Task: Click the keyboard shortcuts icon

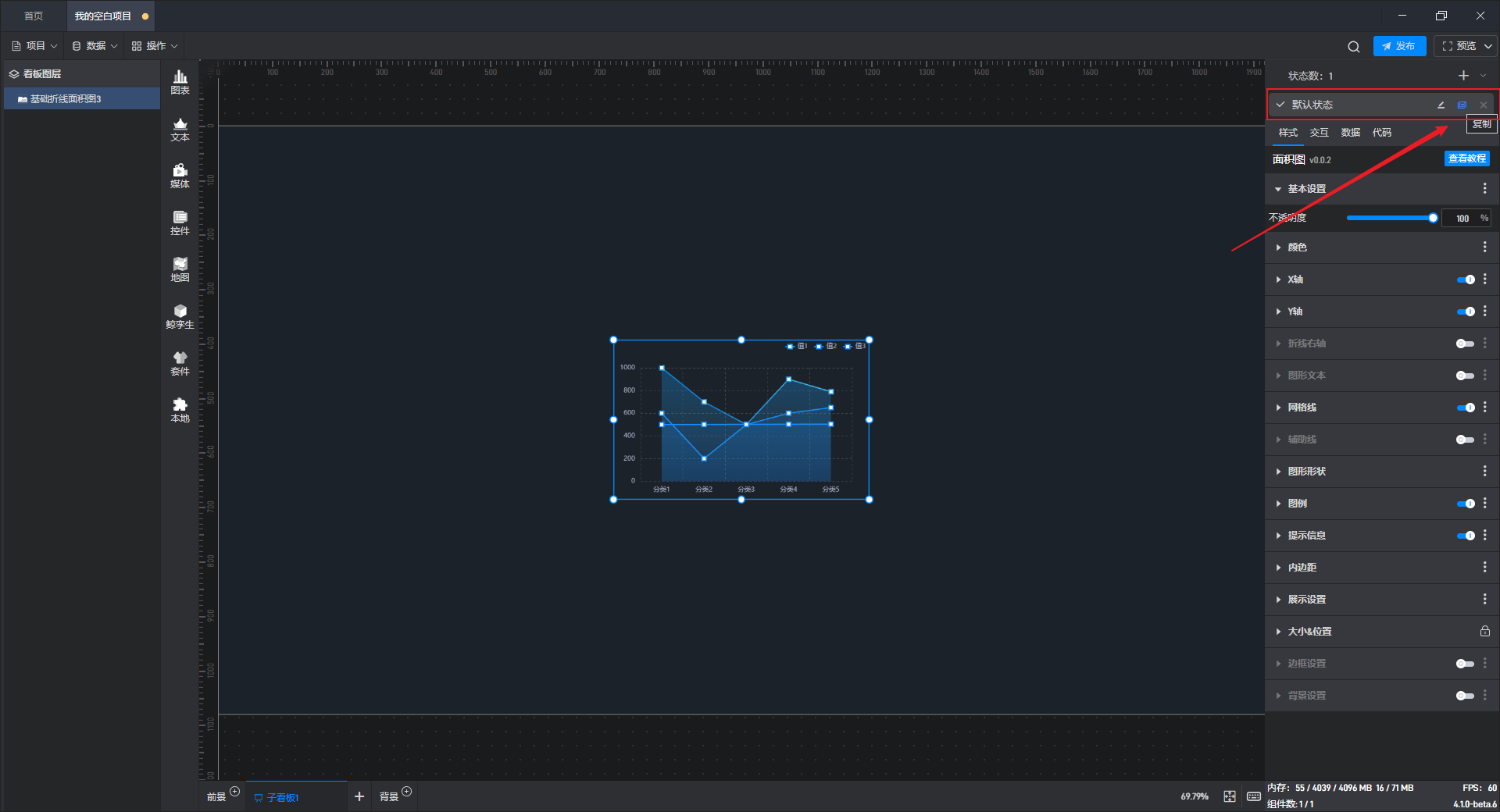Action: [1253, 796]
